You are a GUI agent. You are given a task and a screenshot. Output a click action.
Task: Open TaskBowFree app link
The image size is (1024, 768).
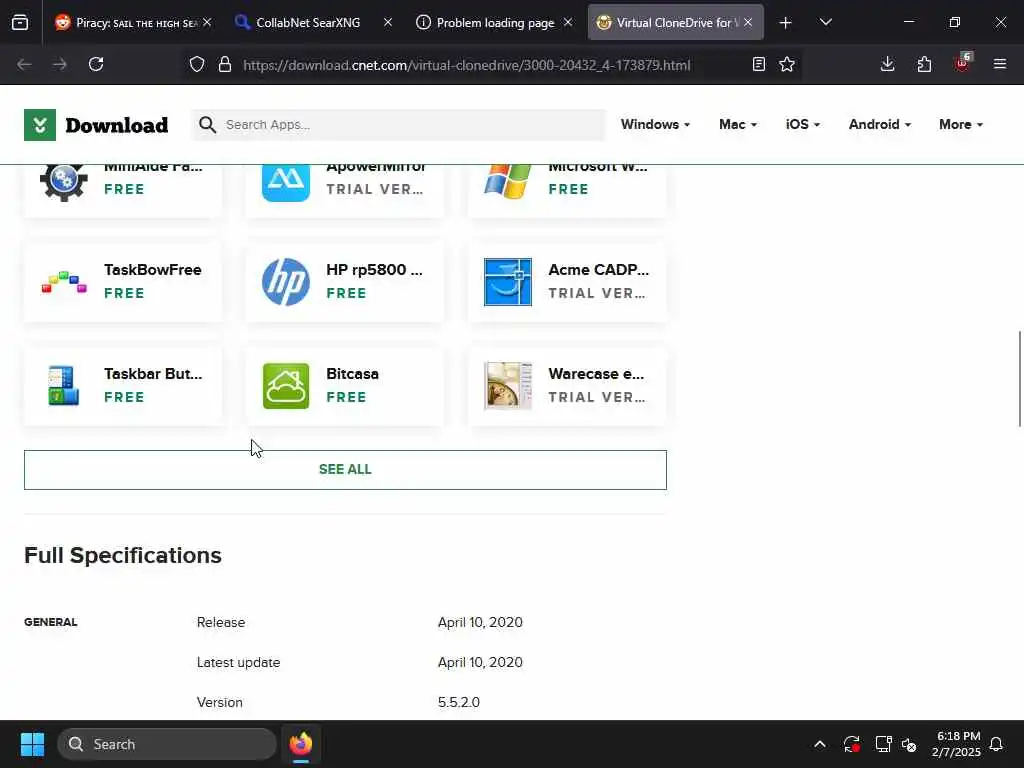click(x=152, y=270)
